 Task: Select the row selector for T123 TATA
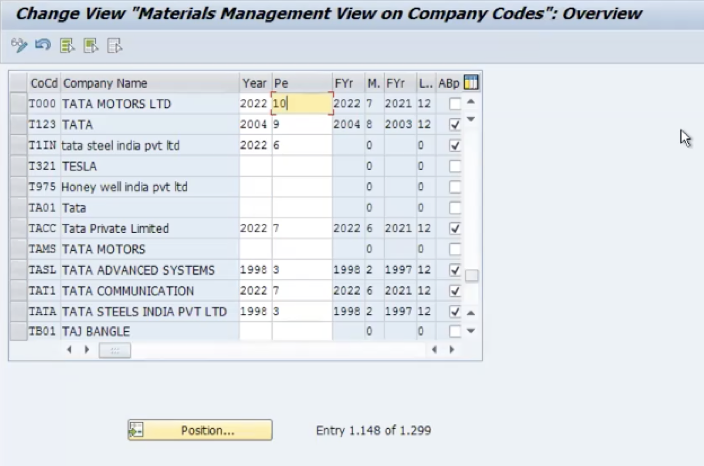(18, 124)
